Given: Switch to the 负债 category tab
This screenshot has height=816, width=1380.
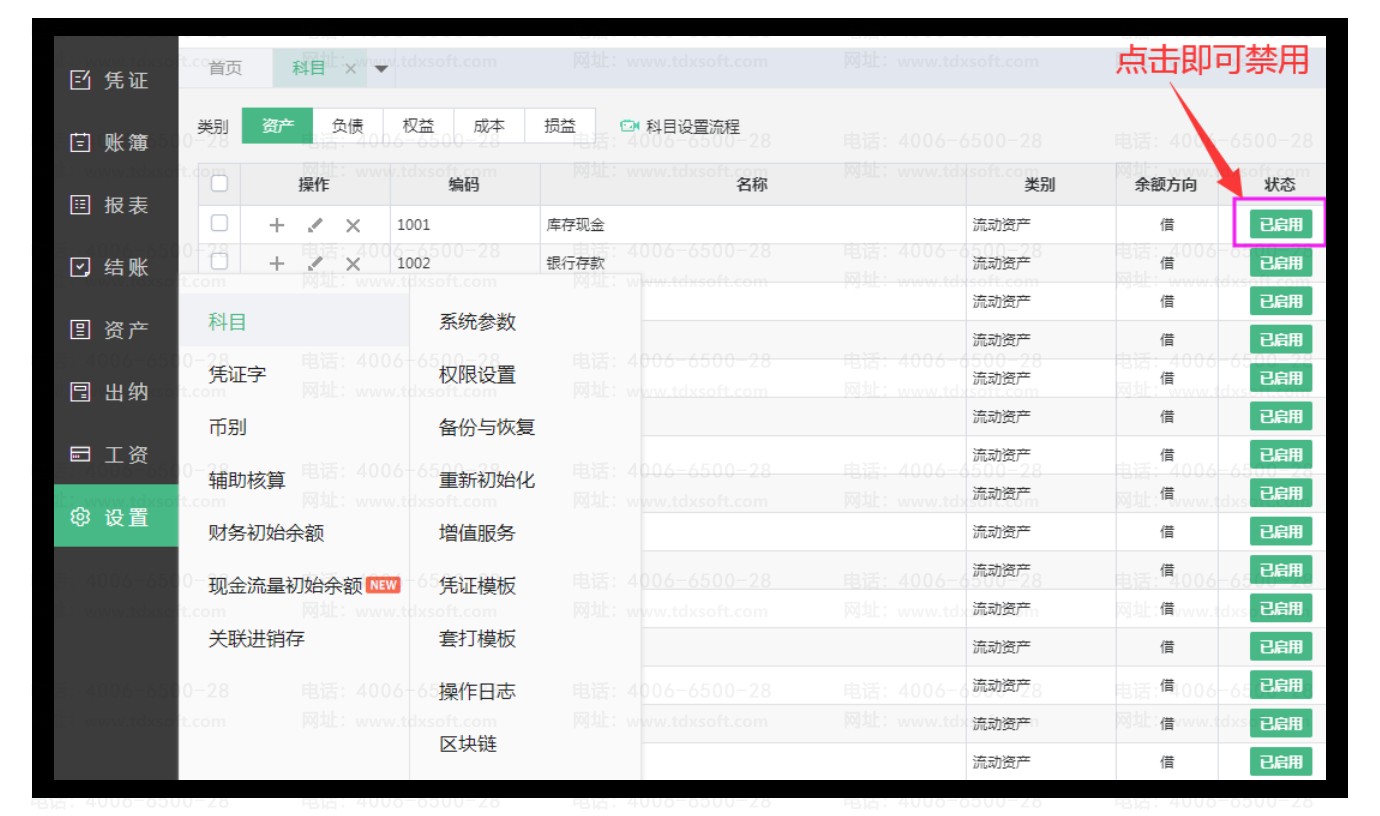Looking at the screenshot, I should click(x=347, y=126).
